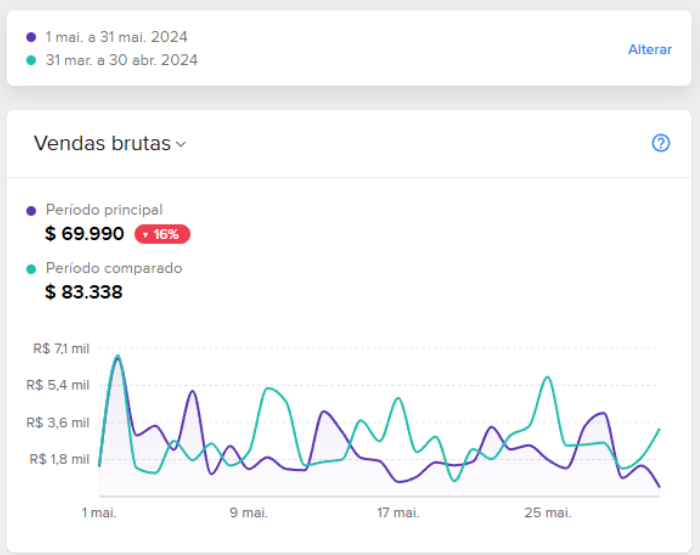Click the R$ 1,8 mil axis label
Viewport: 700px width, 555px height.
pos(59,459)
